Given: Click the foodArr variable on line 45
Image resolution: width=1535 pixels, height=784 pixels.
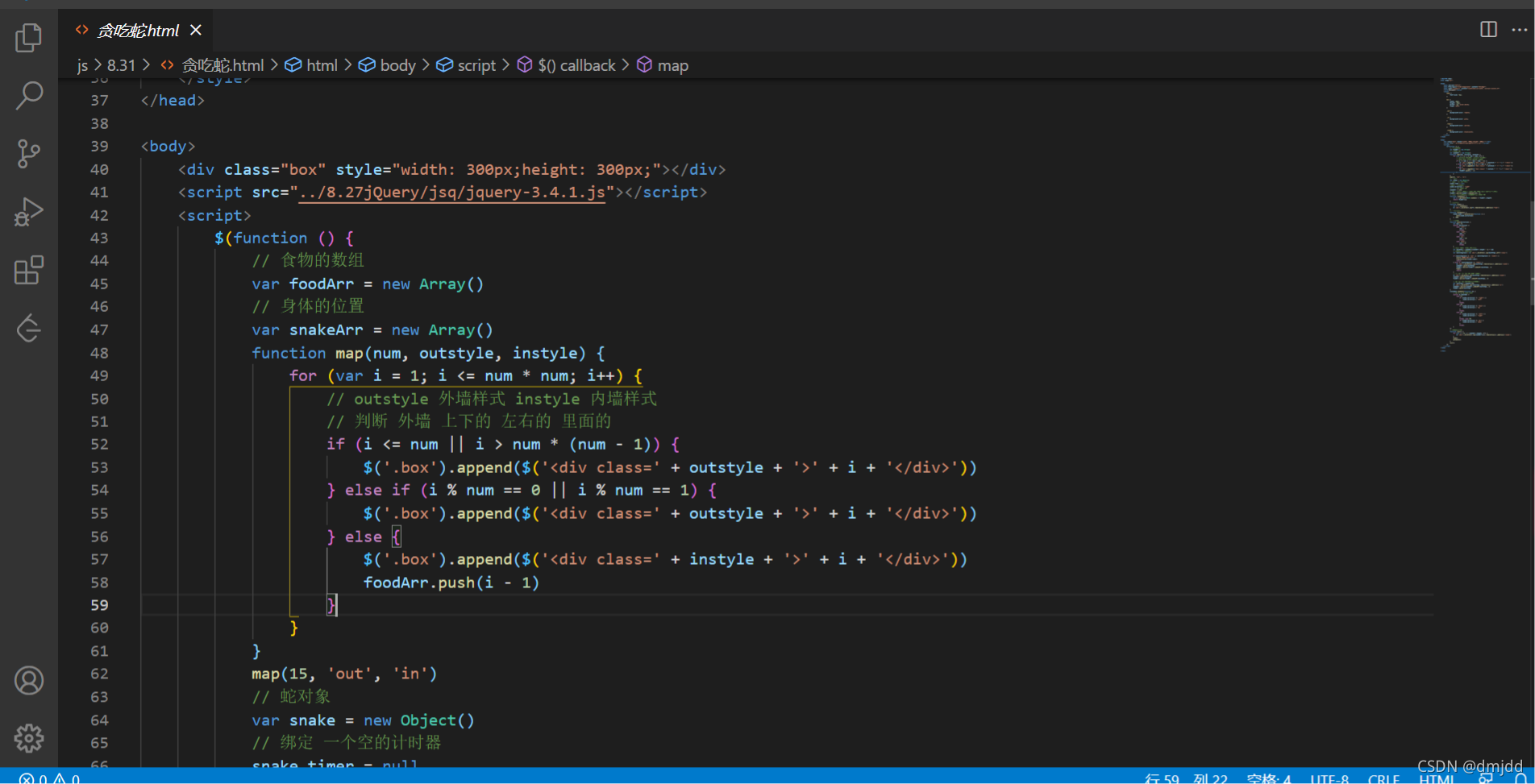Looking at the screenshot, I should pos(321,284).
